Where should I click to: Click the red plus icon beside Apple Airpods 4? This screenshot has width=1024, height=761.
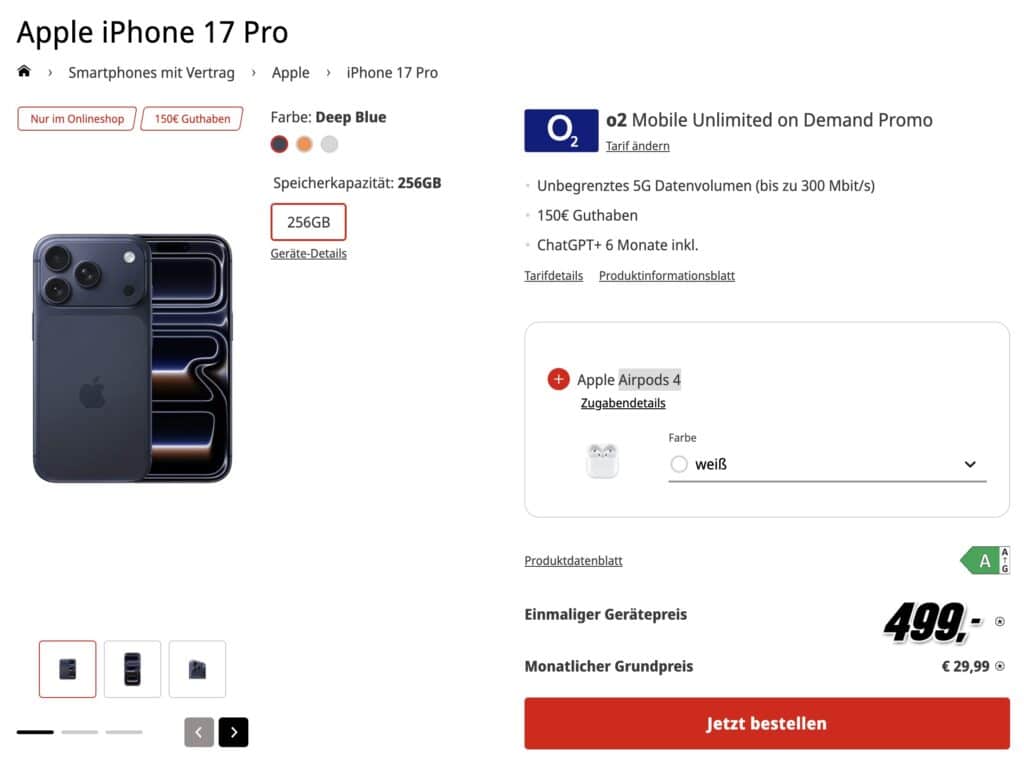(558, 380)
